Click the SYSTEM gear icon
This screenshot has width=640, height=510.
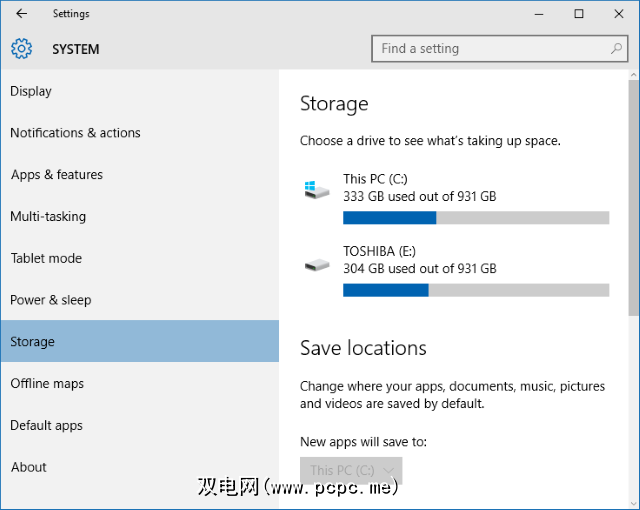tap(21, 49)
